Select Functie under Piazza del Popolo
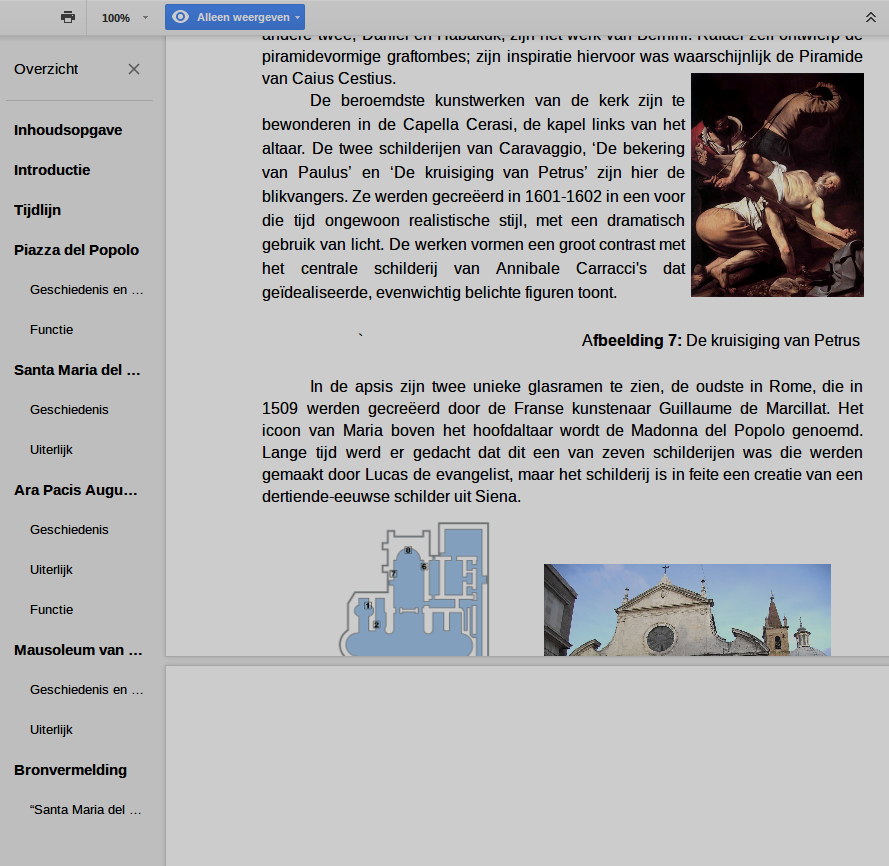This screenshot has width=889, height=866. 52,330
